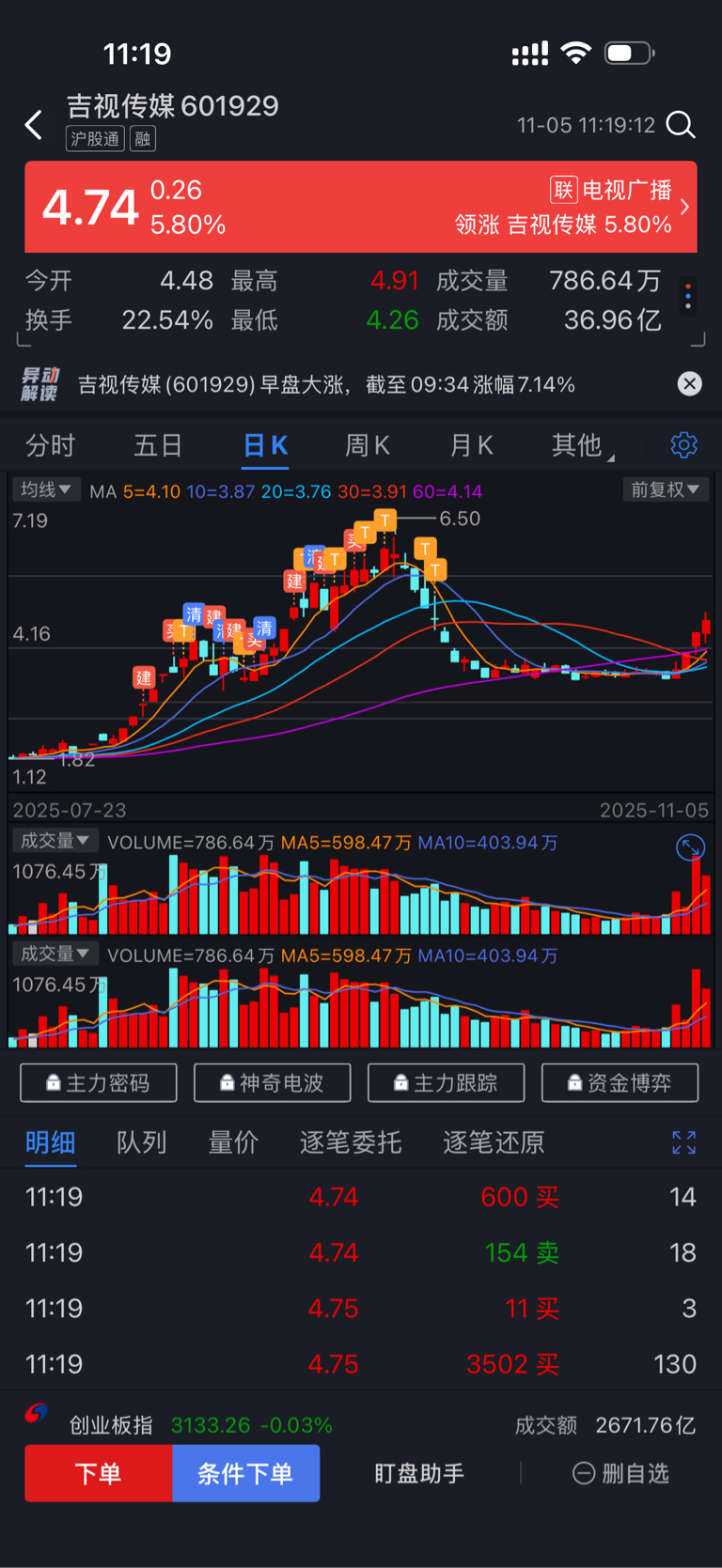Viewport: 722px width, 1568px height.
Task: Tap the 建 marker near price 1.82
Action: (x=143, y=677)
